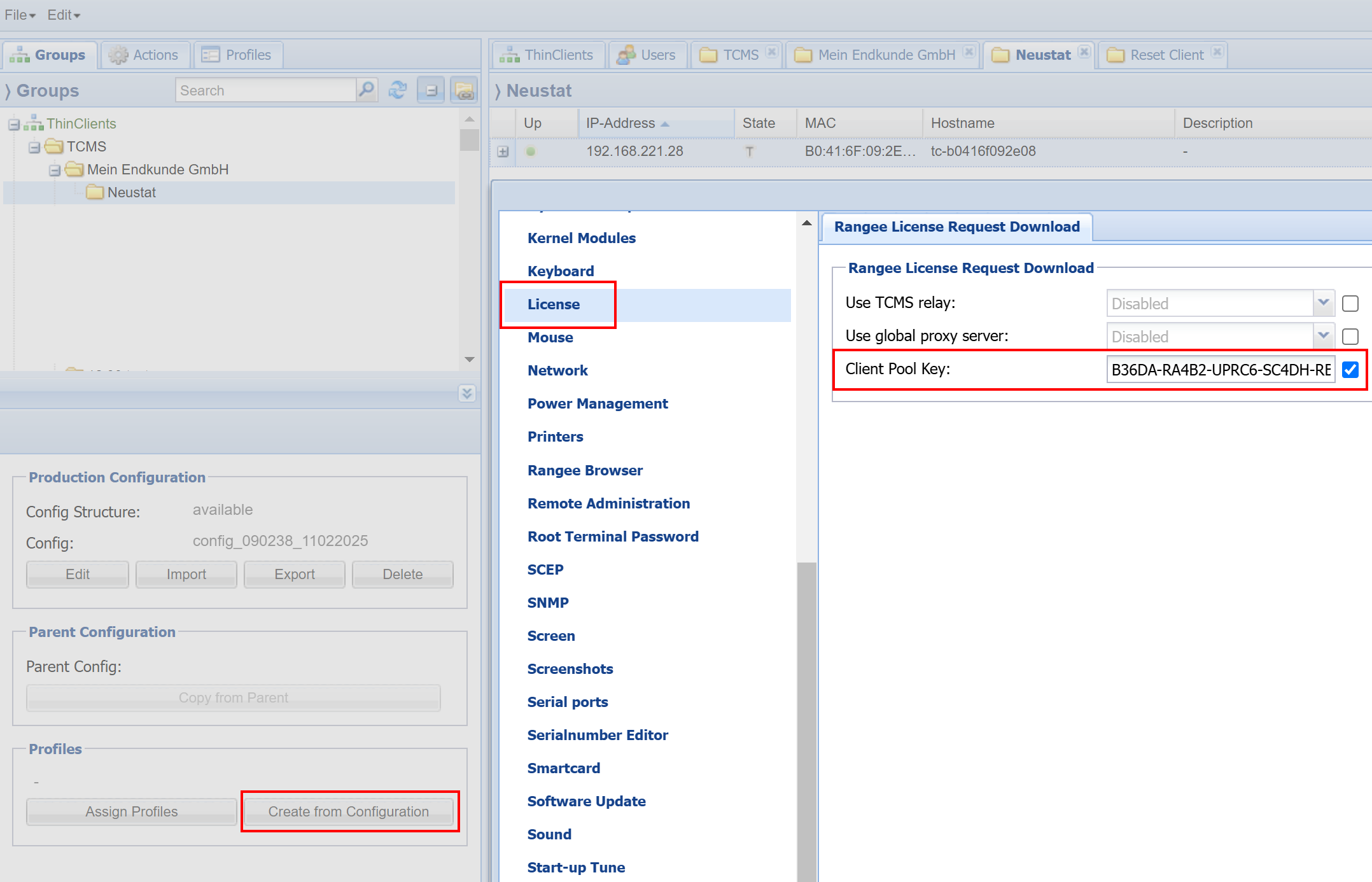
Task: Click Create from Configuration button
Action: tap(349, 811)
